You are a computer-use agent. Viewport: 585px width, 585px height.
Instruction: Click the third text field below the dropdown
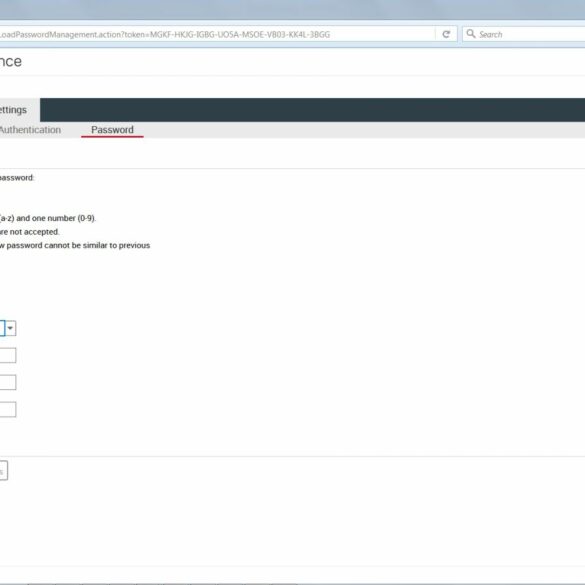pos(8,409)
